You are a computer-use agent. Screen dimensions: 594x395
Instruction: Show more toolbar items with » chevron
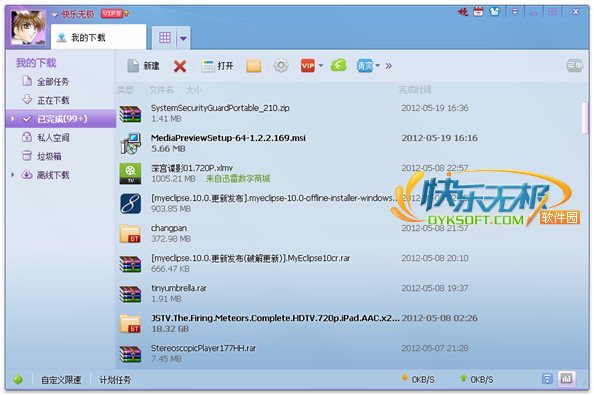click(388, 66)
